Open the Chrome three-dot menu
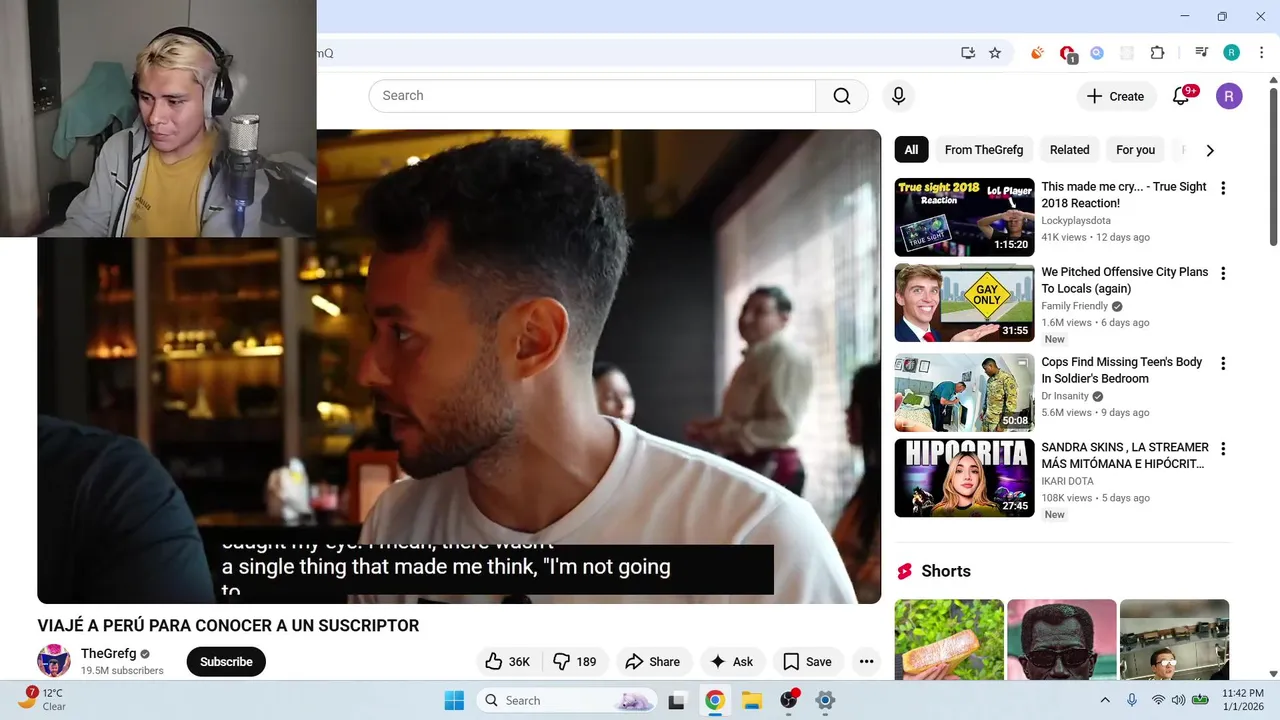The image size is (1280, 720). click(x=1261, y=53)
